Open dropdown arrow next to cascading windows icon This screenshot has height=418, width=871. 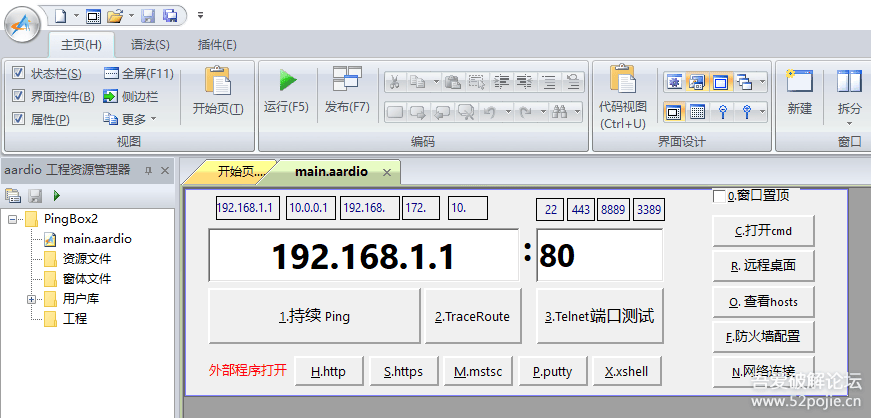pyautogui.click(x=762, y=82)
